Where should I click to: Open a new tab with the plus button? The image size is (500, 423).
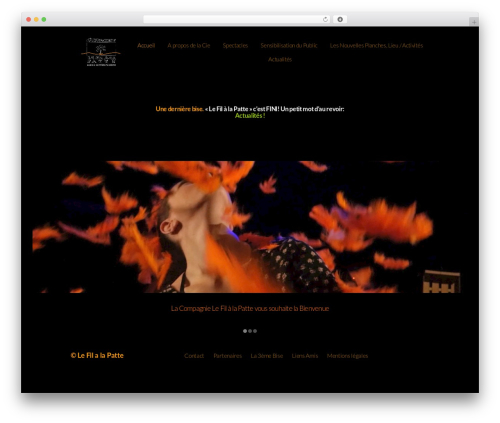474,22
